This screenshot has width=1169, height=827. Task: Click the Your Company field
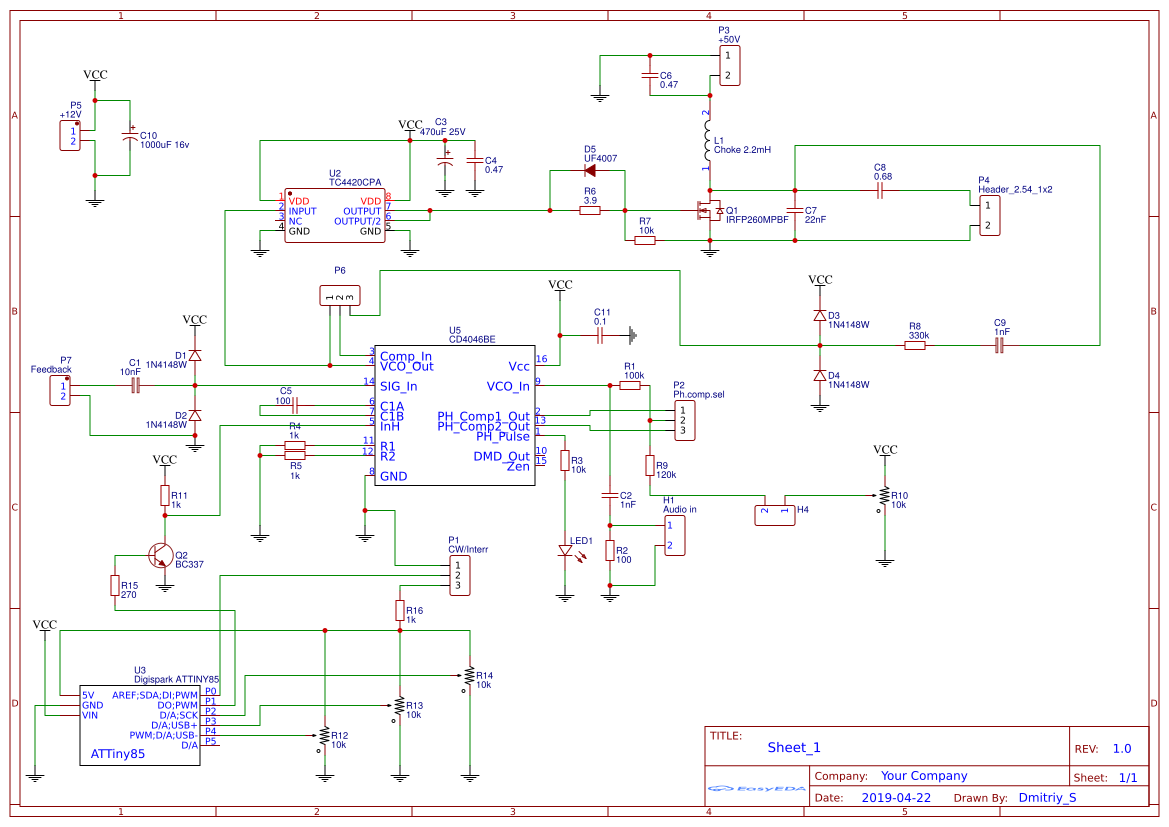coord(924,776)
